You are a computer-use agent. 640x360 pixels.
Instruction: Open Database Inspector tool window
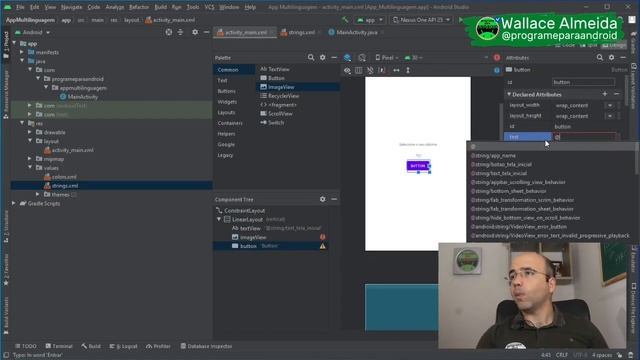click(207, 346)
